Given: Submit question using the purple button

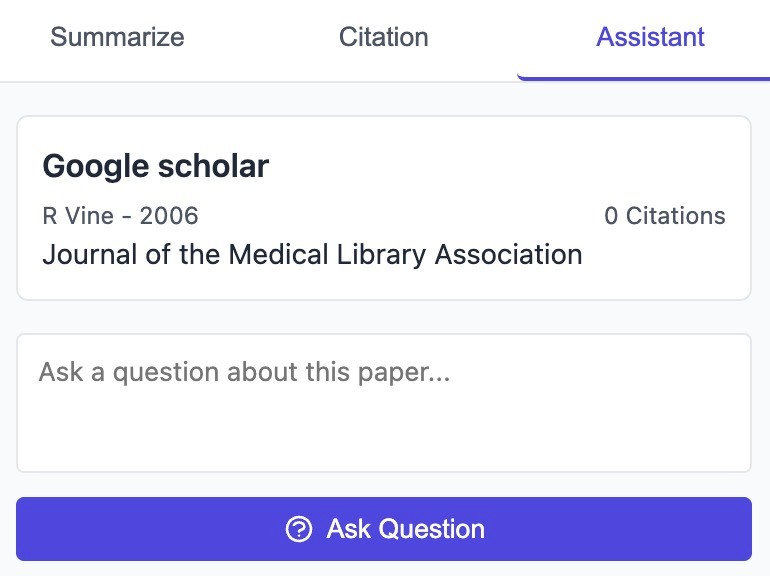Looking at the screenshot, I should (x=383, y=529).
